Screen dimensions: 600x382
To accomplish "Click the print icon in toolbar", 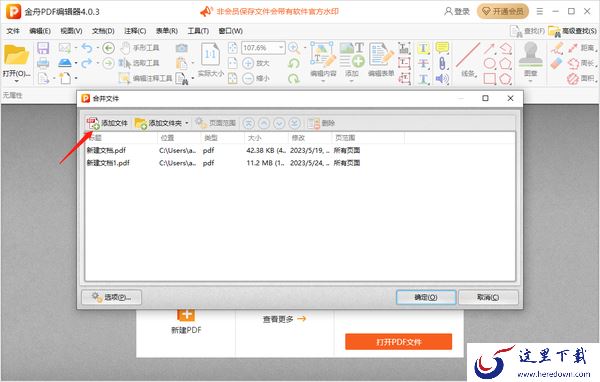I will (43, 63).
